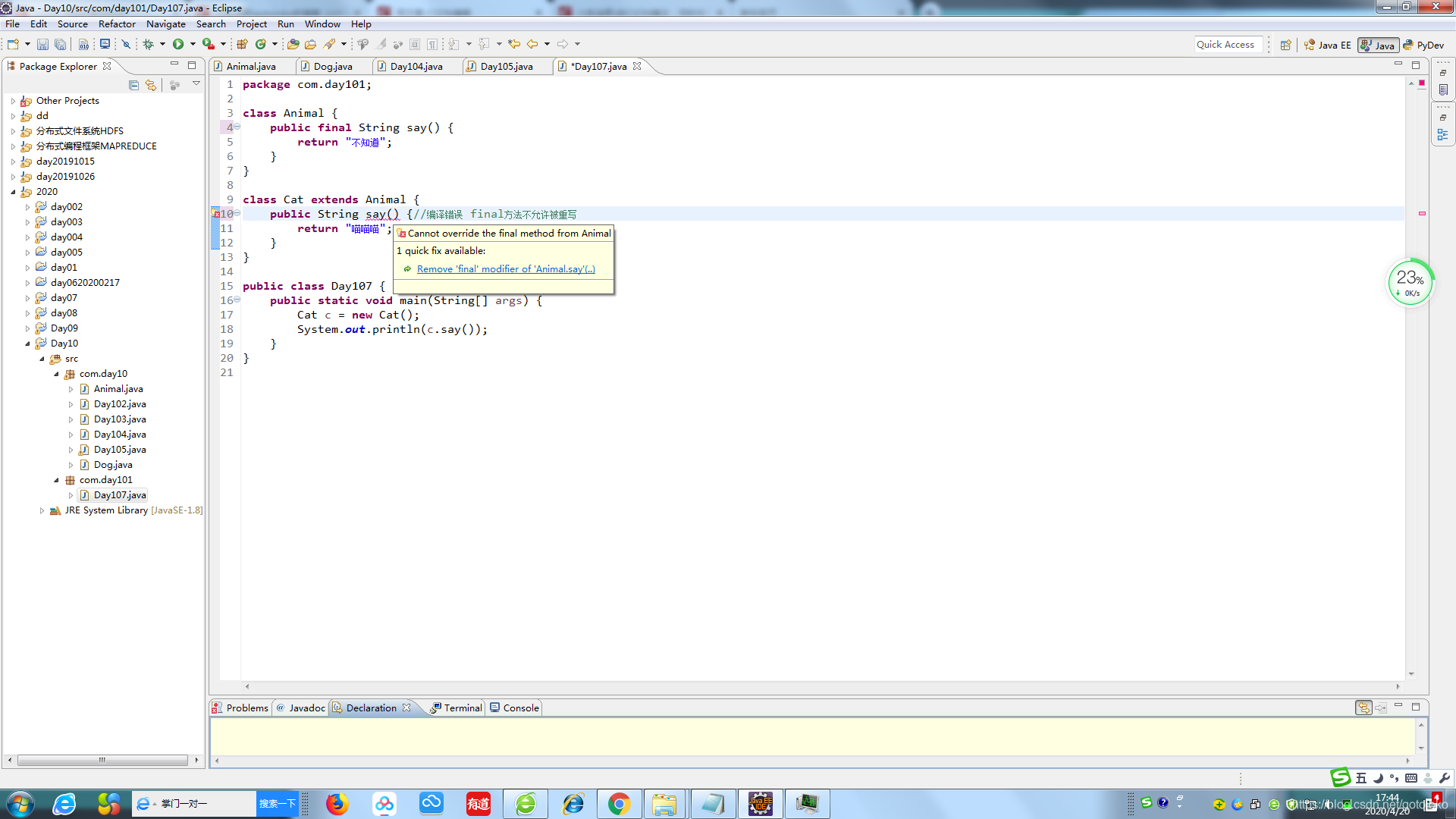
Task: Open the Refactor menu
Action: [x=117, y=24]
